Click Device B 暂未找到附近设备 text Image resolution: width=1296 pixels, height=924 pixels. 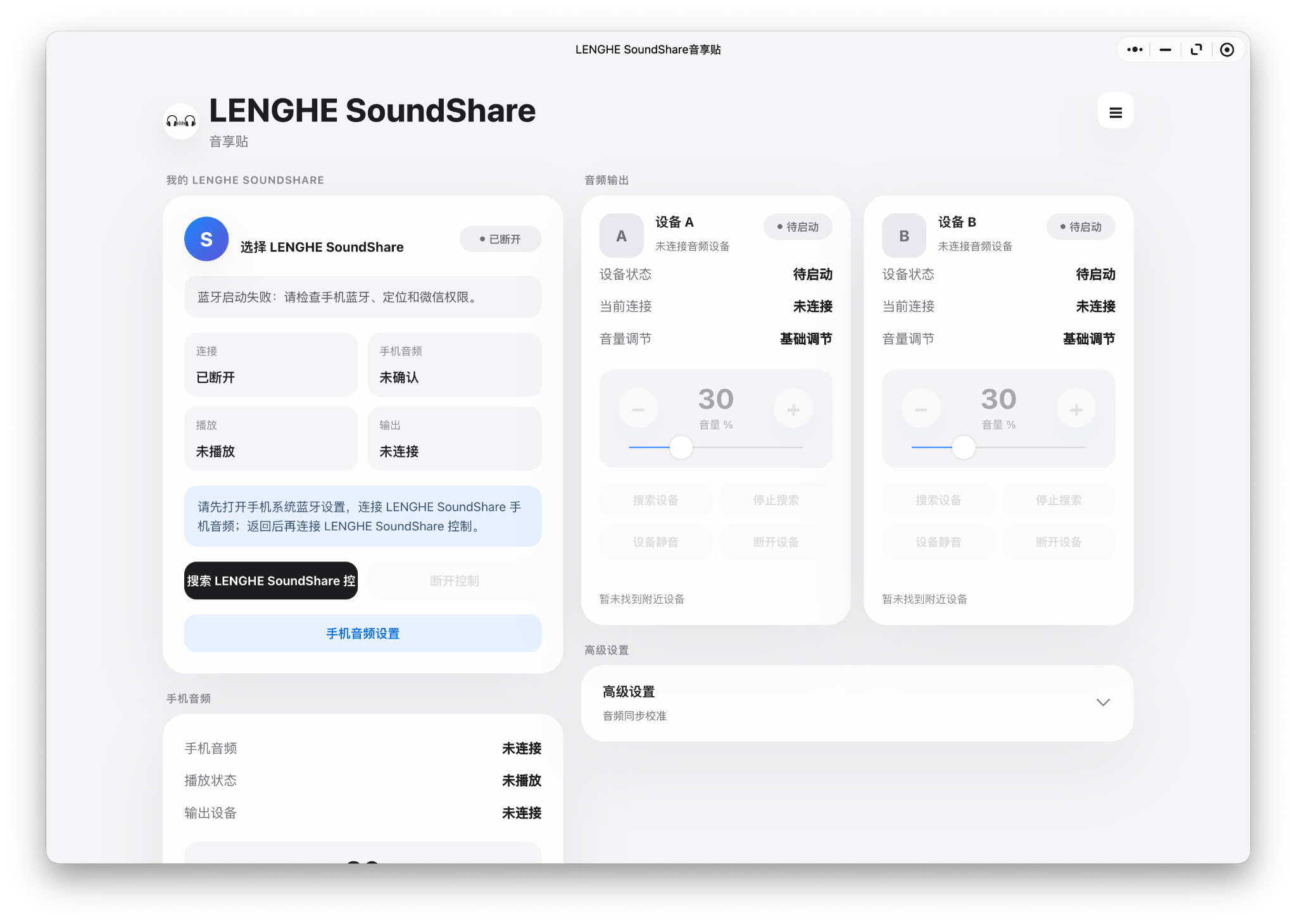tap(924, 599)
